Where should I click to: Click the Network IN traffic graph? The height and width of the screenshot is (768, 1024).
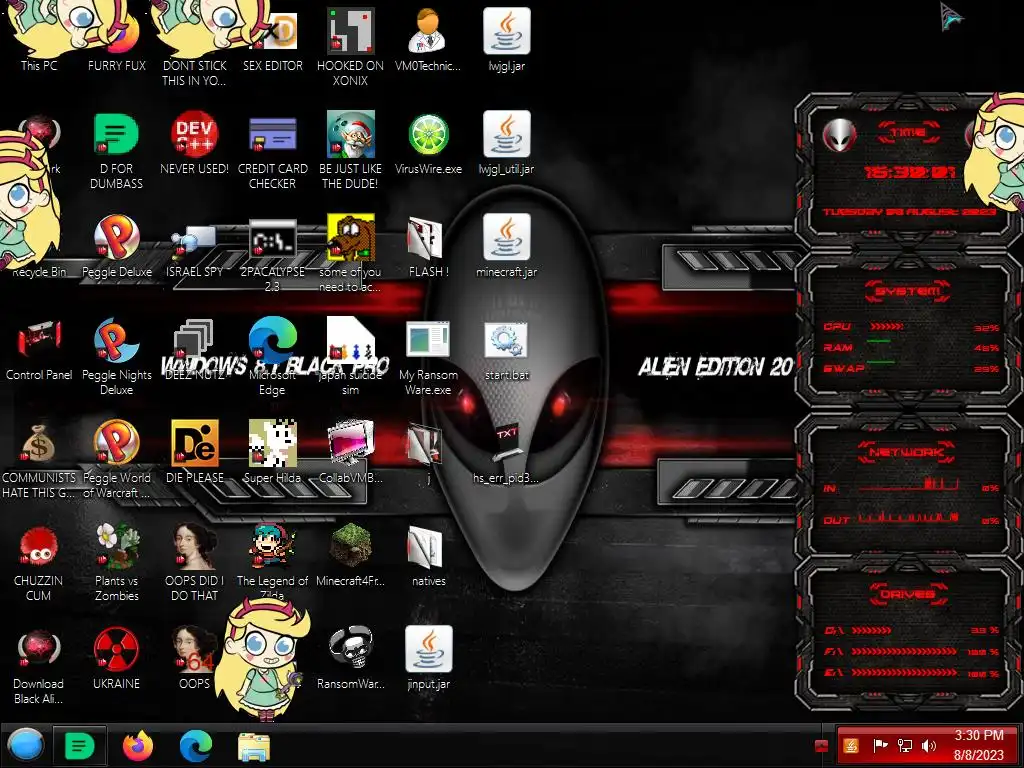click(908, 485)
